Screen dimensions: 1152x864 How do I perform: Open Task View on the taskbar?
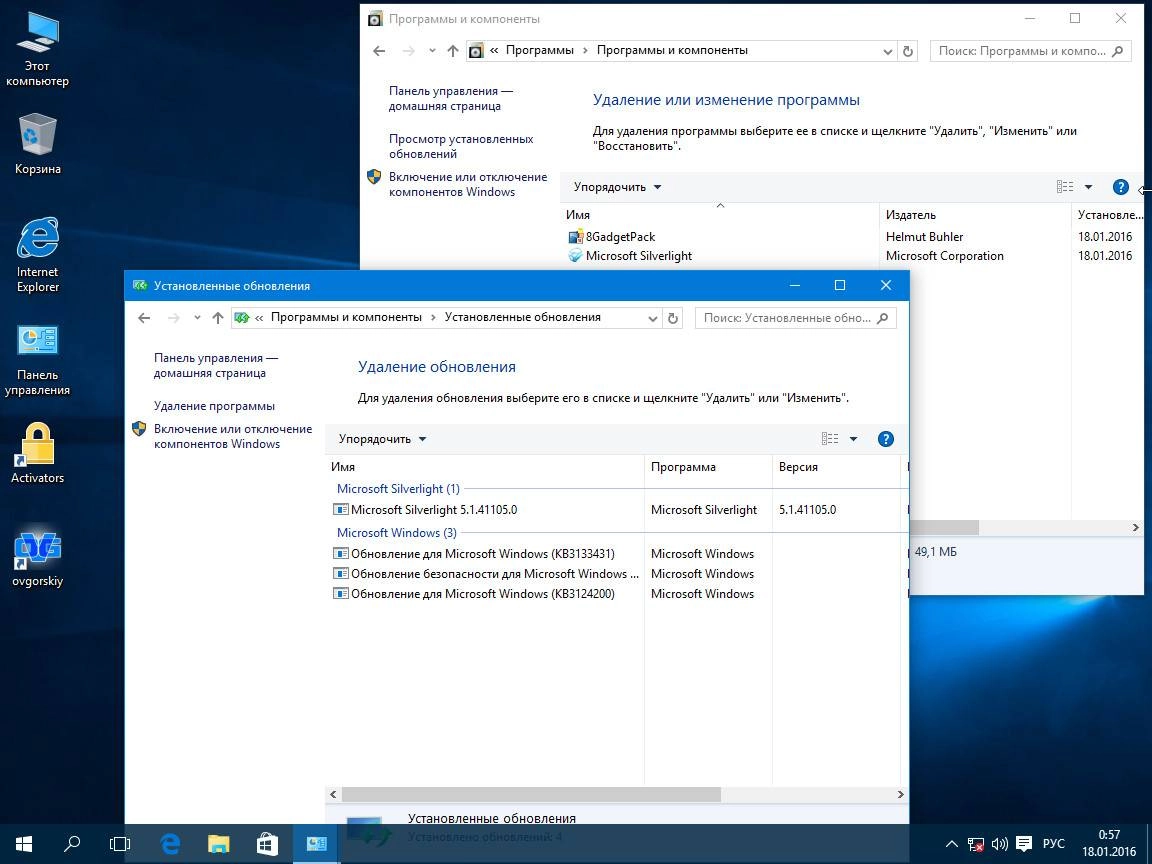[120, 843]
